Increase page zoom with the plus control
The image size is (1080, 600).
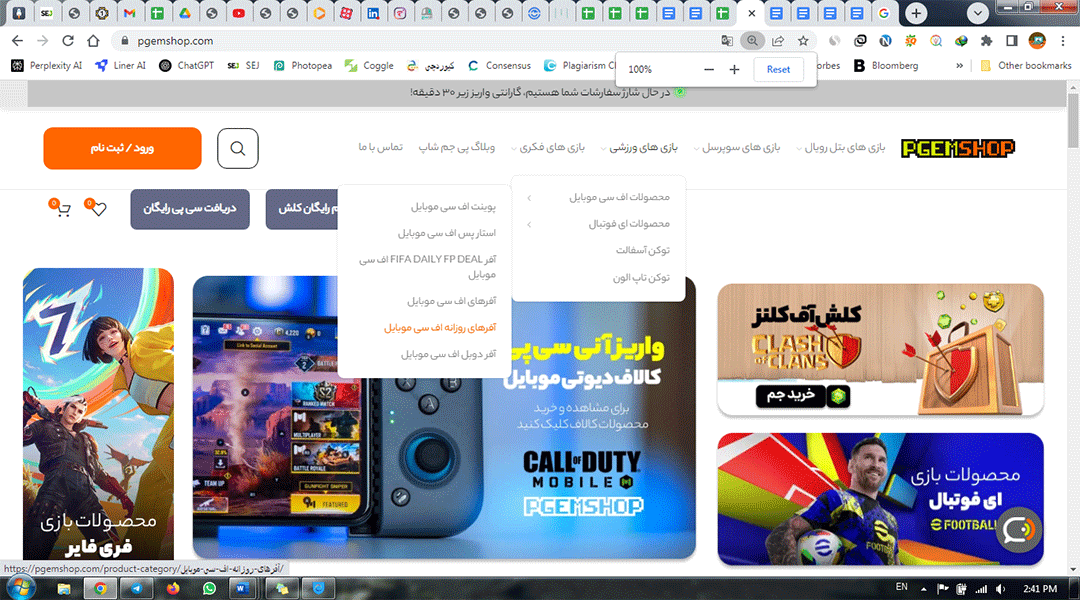733,69
